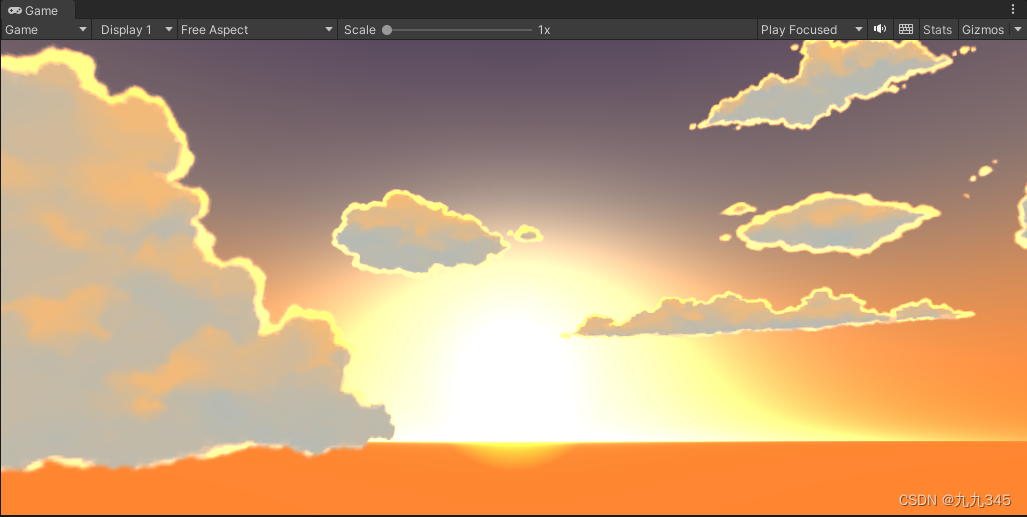Toggle the Stats overlay button
Viewport: 1027px width, 517px height.
[937, 29]
